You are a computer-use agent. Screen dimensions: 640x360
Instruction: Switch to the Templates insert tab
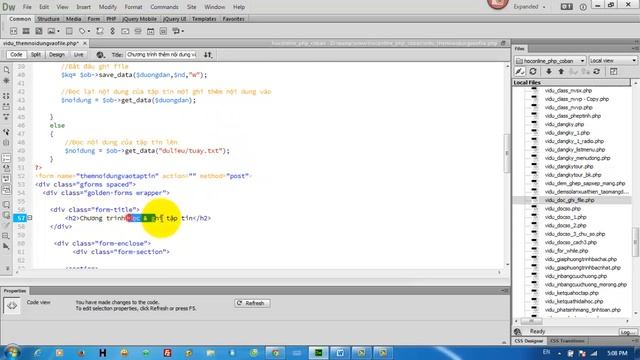[x=204, y=19]
